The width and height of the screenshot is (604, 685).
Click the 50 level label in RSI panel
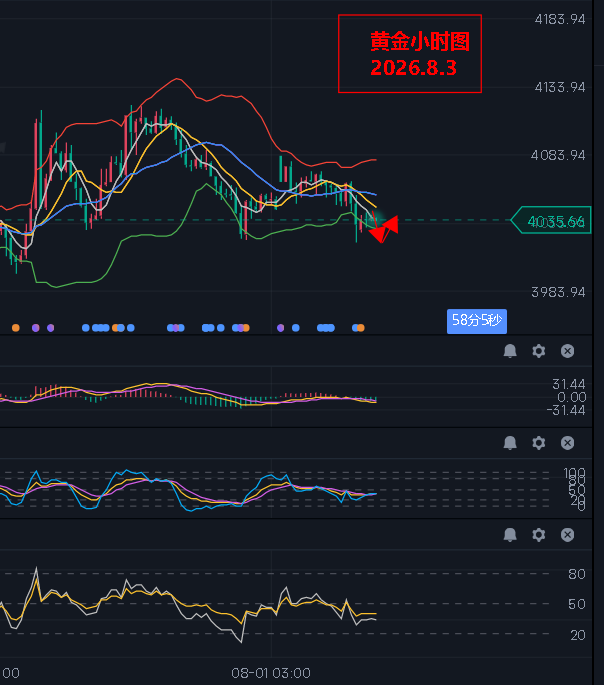[576, 604]
